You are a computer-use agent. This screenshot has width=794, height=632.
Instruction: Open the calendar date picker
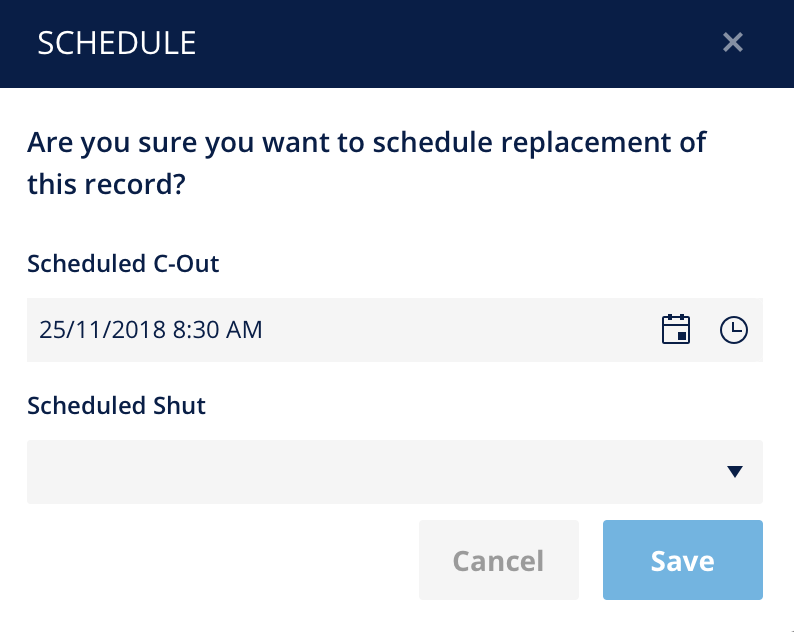(x=676, y=330)
